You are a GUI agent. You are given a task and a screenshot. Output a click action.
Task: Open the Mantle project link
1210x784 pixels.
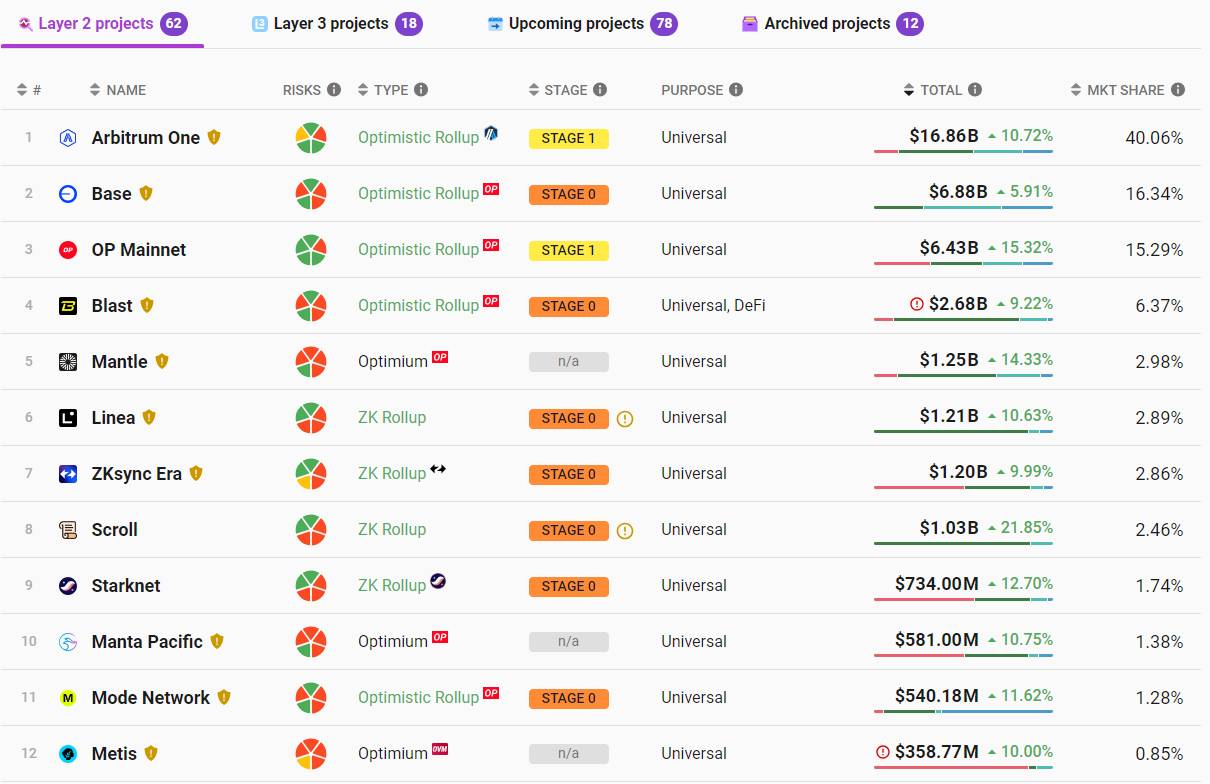click(x=120, y=362)
